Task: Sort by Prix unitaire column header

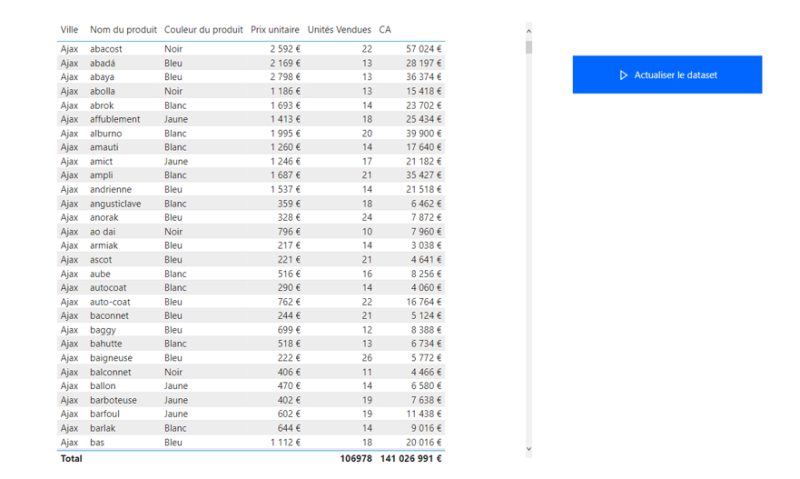Action: click(274, 30)
